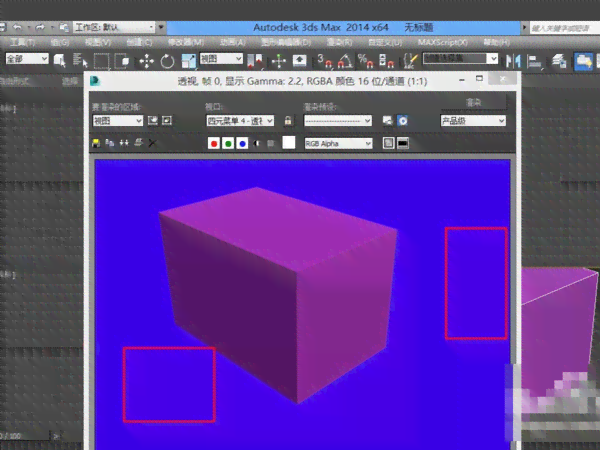This screenshot has width=600, height=450.
Task: Open the 渲染(R) menu
Action: pyautogui.click(x=339, y=42)
